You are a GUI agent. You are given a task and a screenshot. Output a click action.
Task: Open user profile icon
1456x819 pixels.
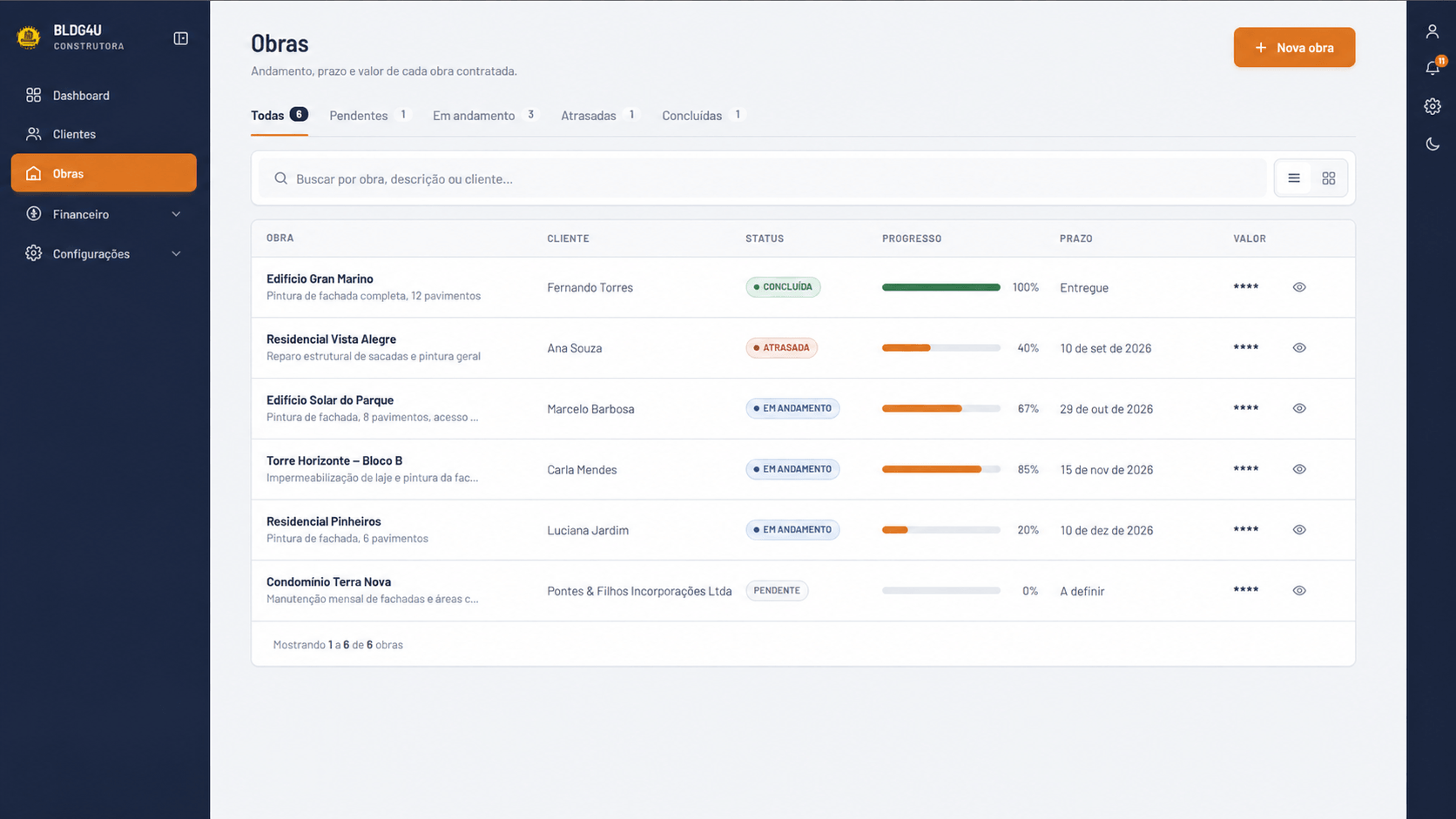(x=1432, y=31)
